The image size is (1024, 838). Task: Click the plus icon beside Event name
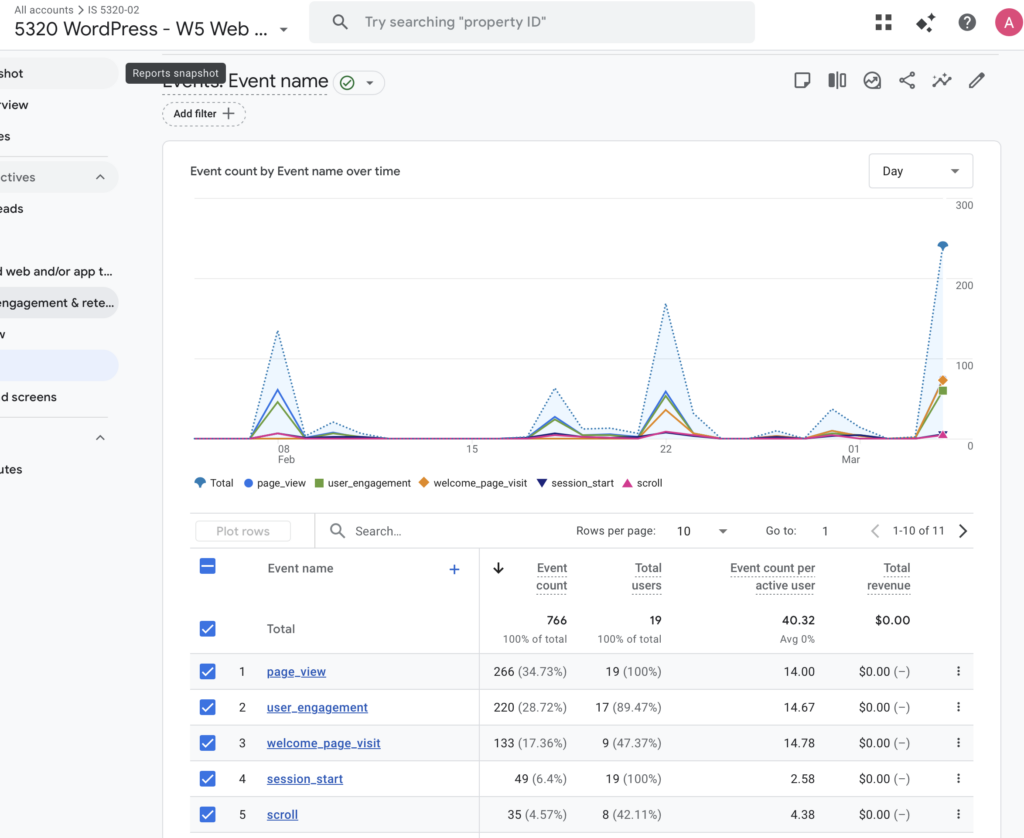pyautogui.click(x=454, y=569)
